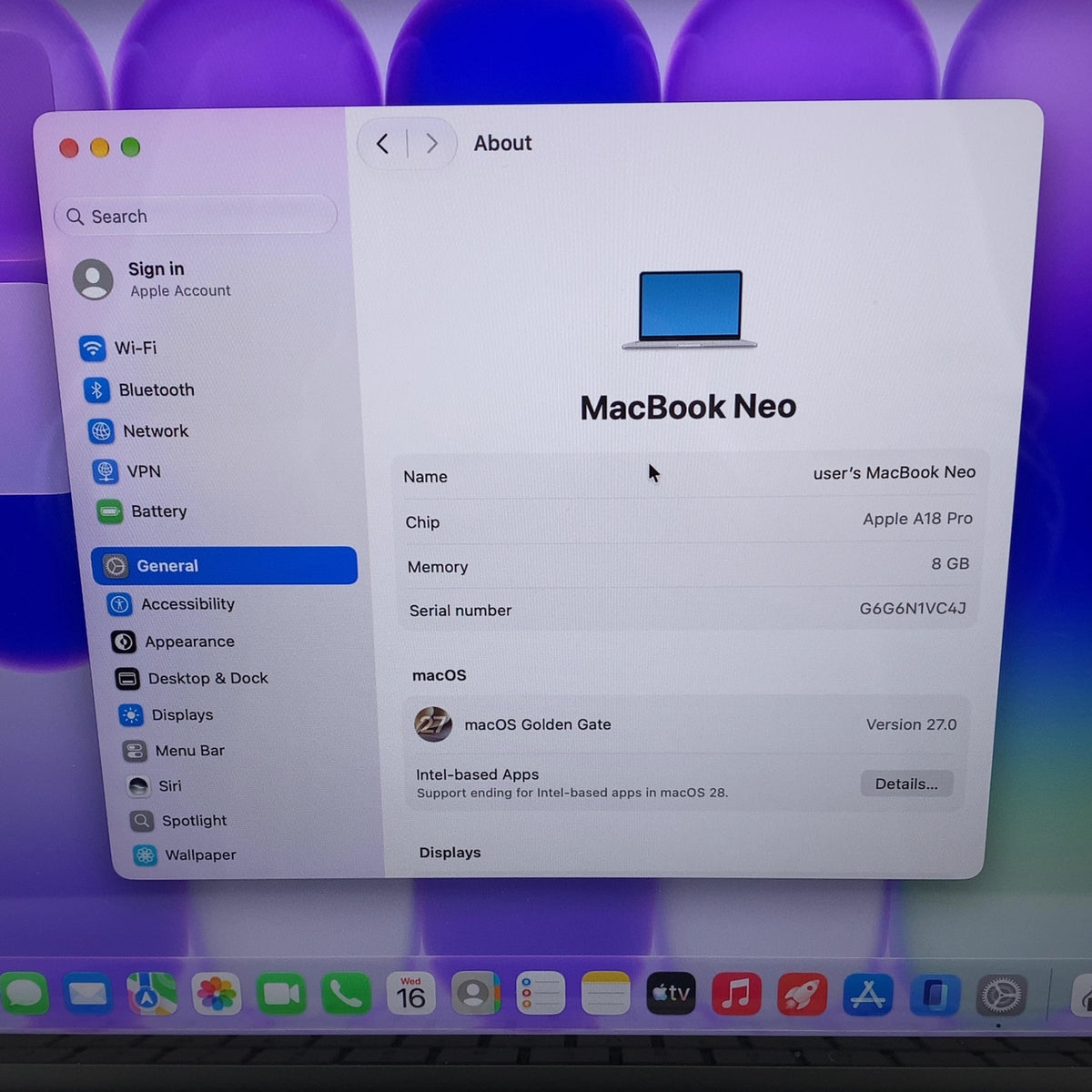Click Details button for Intel-based Apps
The image size is (1092, 1092).
click(x=906, y=784)
